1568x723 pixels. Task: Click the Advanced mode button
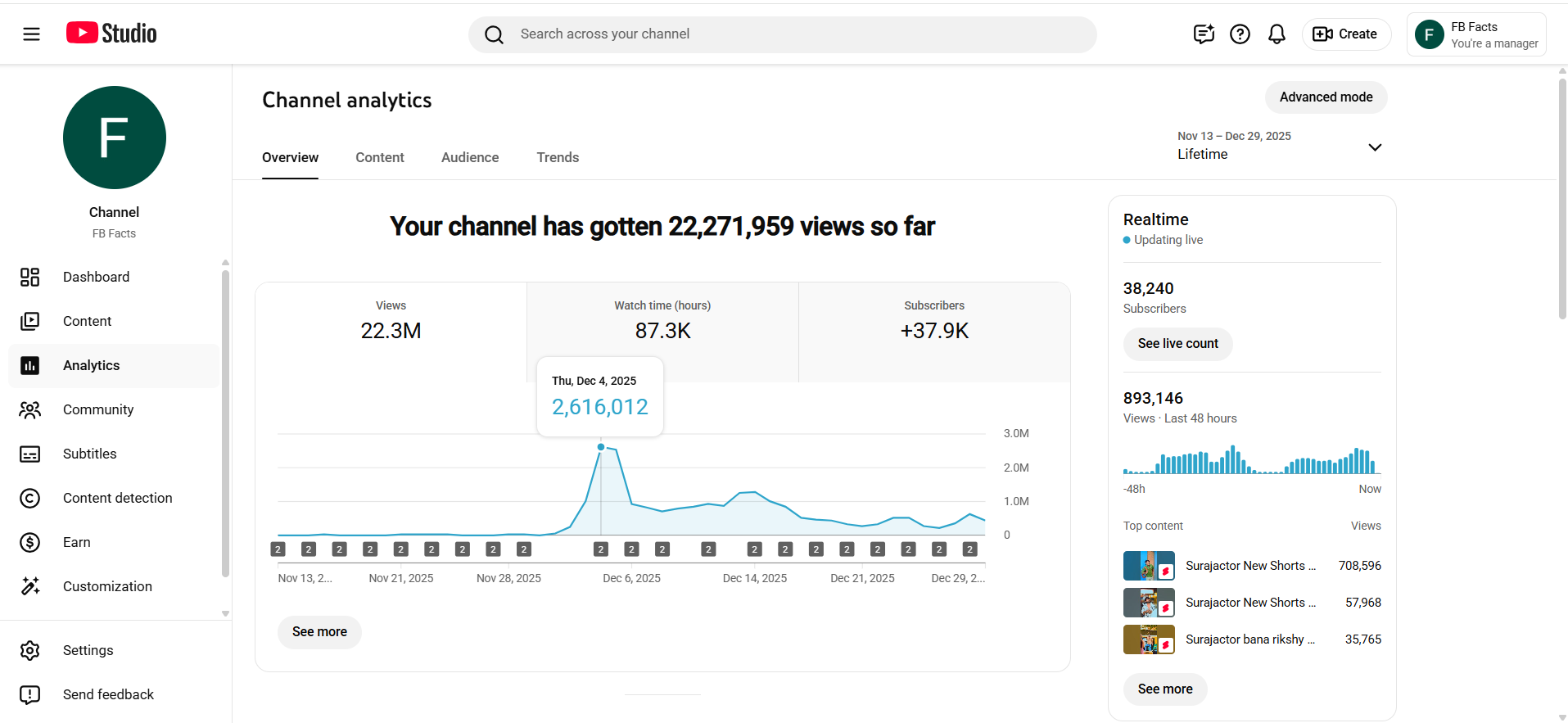click(x=1325, y=97)
